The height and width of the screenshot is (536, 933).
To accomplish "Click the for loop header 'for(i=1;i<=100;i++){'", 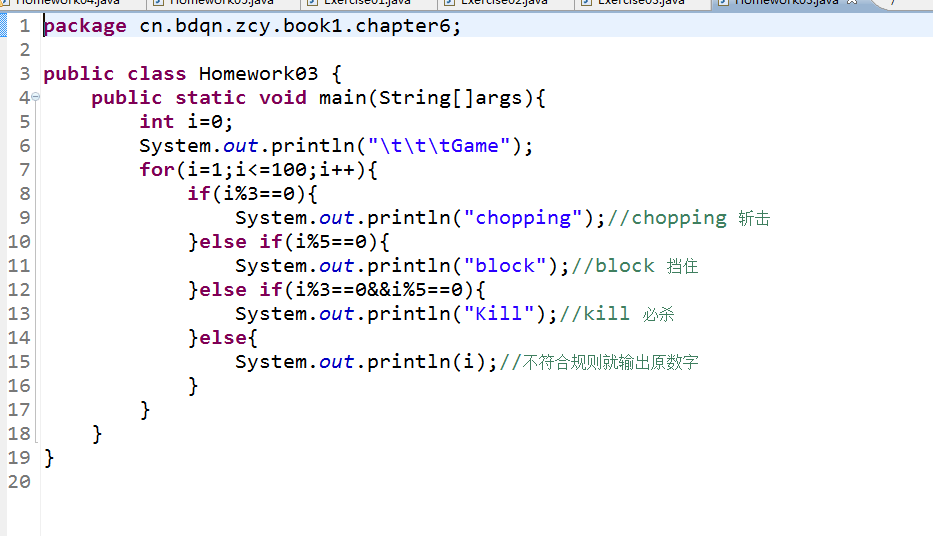I will [x=258, y=170].
